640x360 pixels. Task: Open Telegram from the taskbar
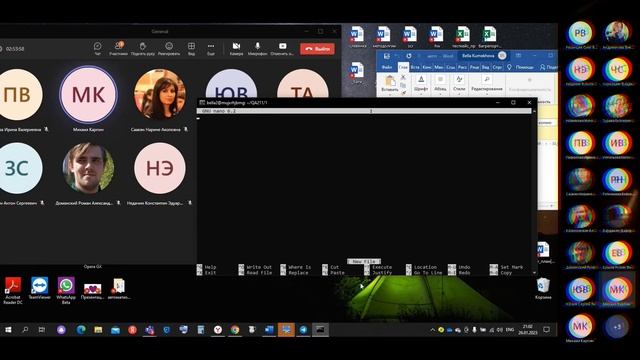303,329
